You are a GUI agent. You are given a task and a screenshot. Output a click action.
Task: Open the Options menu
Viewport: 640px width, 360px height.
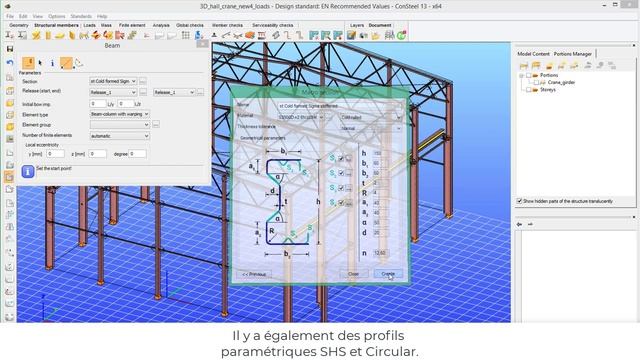(57, 16)
